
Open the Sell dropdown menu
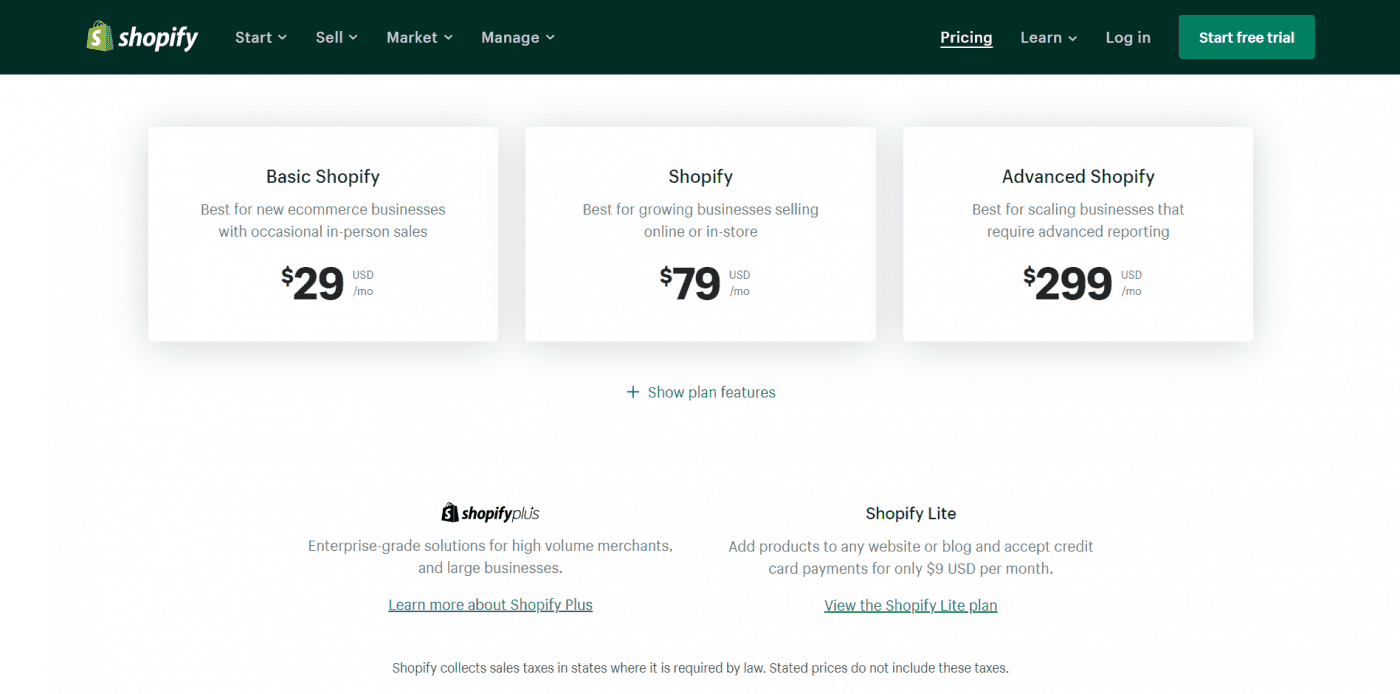(x=337, y=37)
